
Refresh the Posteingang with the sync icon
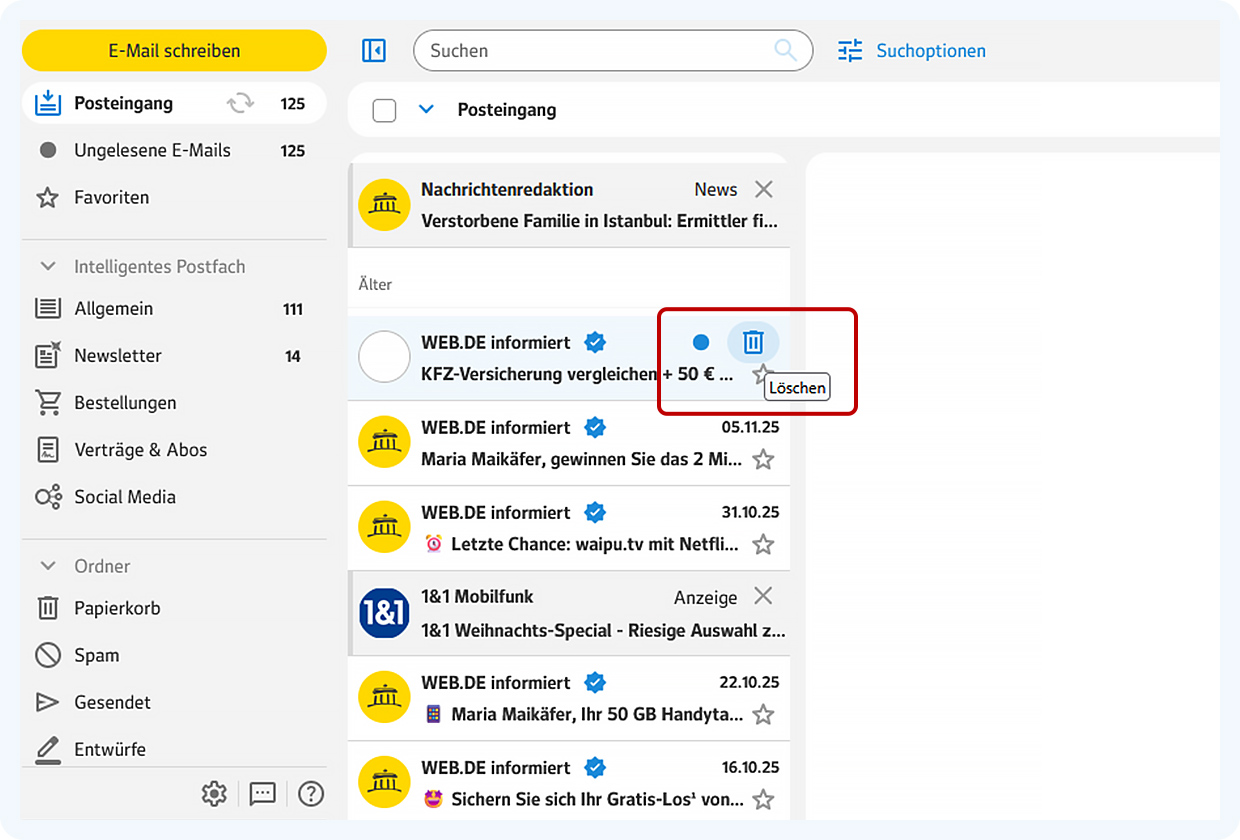tap(240, 102)
